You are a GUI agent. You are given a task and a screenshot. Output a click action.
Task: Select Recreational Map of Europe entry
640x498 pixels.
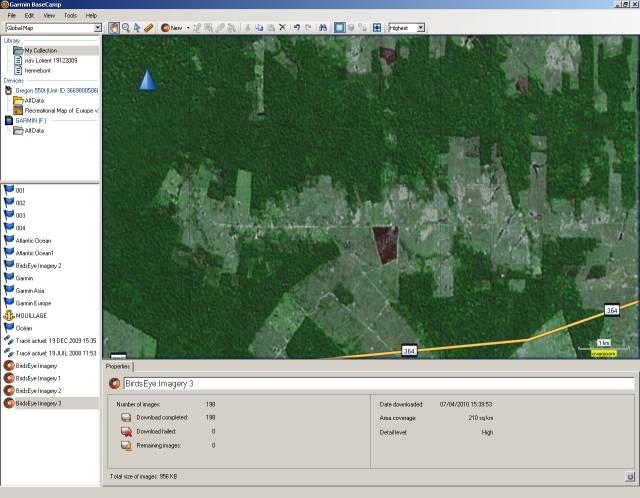[x=61, y=111]
